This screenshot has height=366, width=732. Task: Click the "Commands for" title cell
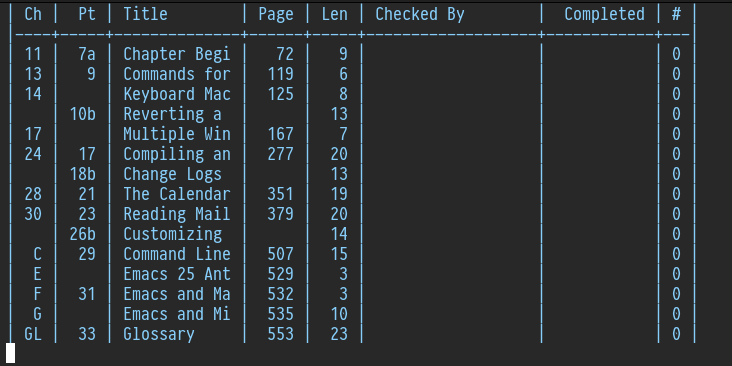(177, 74)
